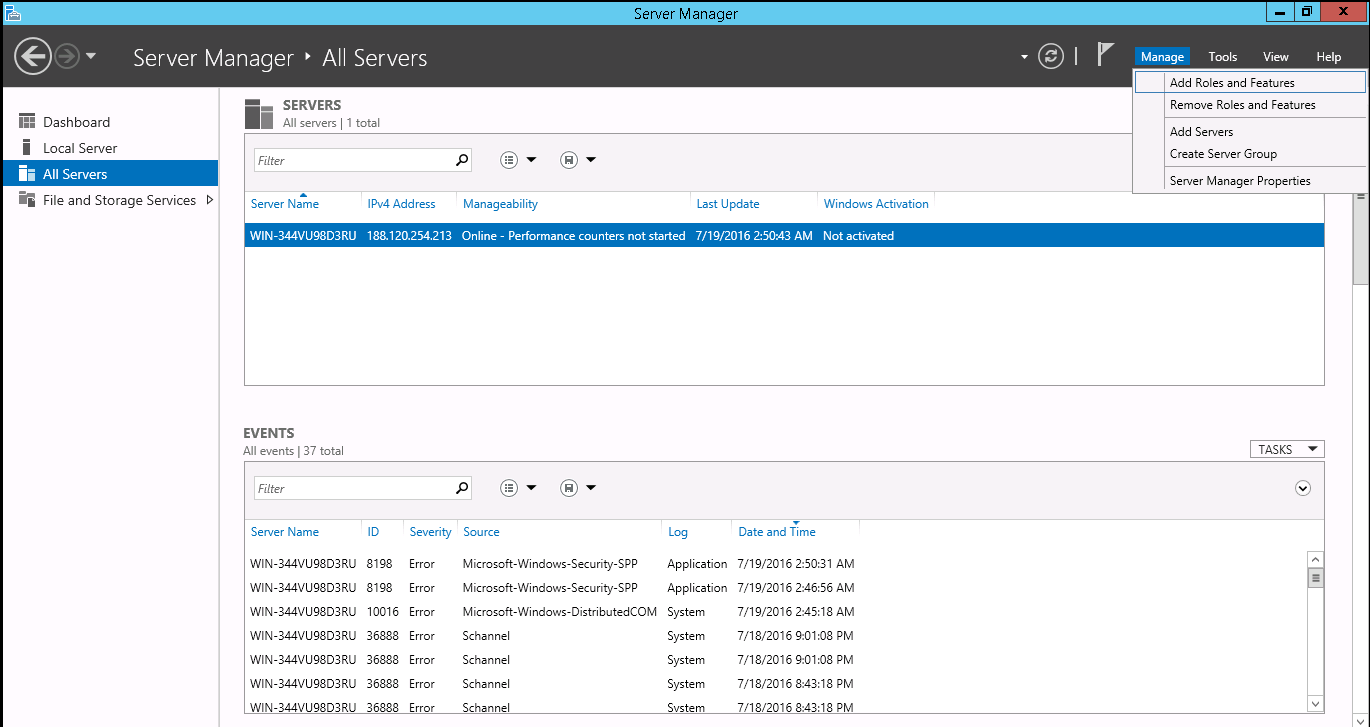This screenshot has height=727, width=1370.
Task: Choose Add Servers from the Manage menu
Action: click(x=1250, y=132)
